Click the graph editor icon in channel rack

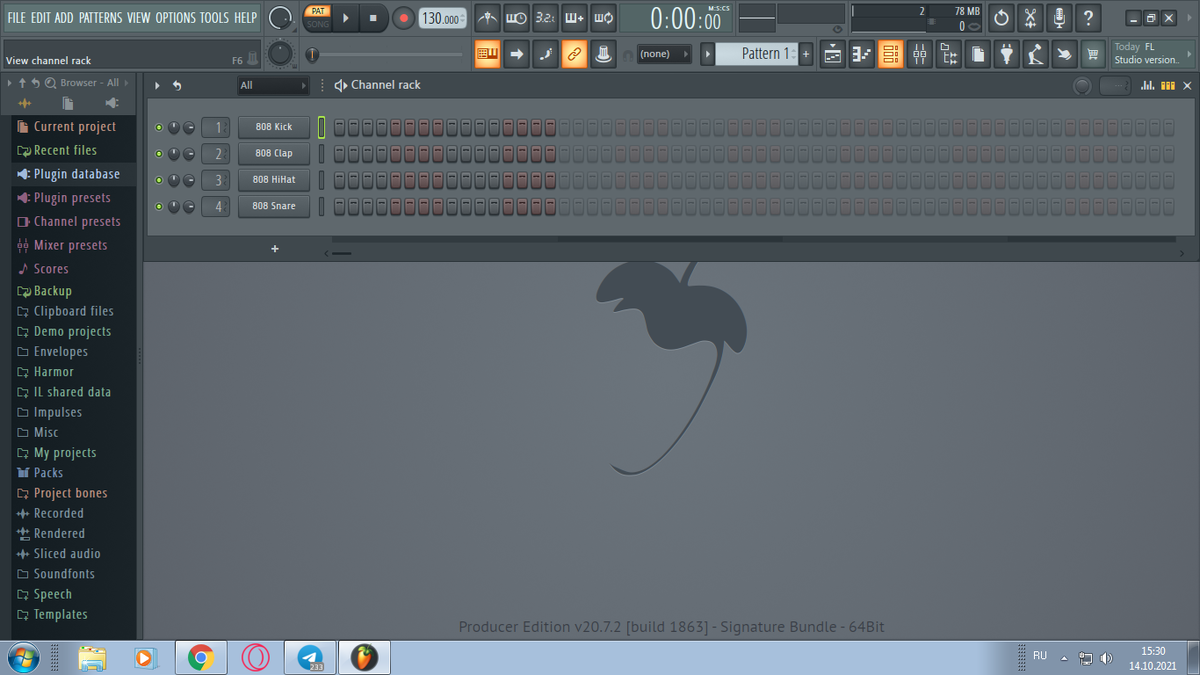pyautogui.click(x=1148, y=86)
